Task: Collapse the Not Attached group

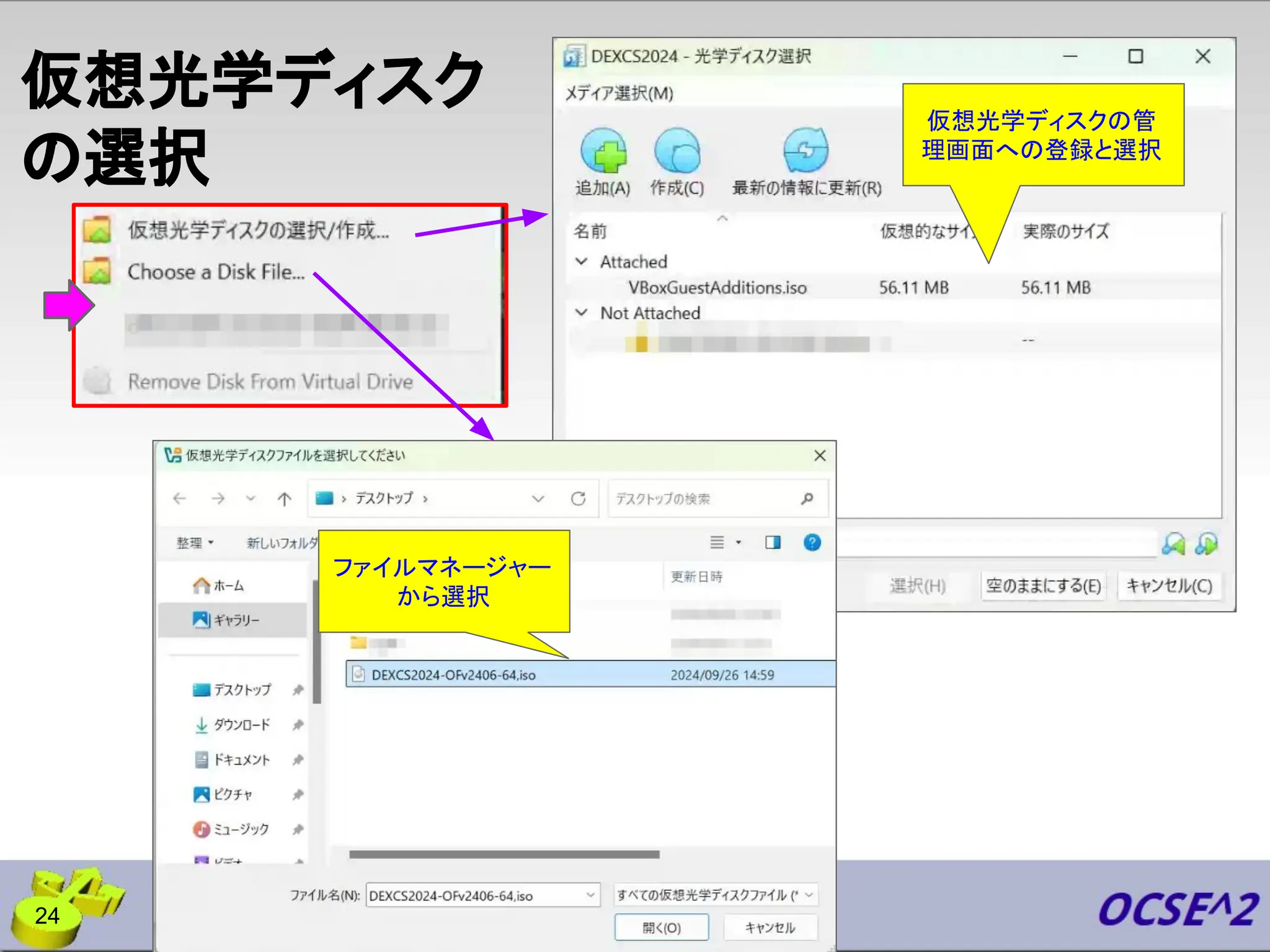Action: click(x=581, y=313)
